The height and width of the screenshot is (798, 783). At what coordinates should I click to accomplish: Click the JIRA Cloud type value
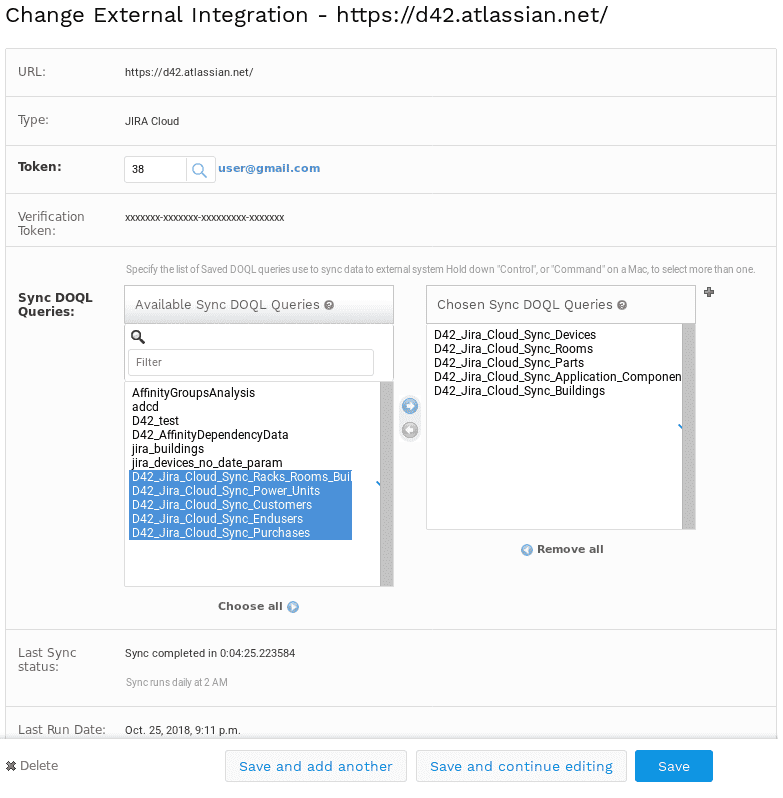152,122
